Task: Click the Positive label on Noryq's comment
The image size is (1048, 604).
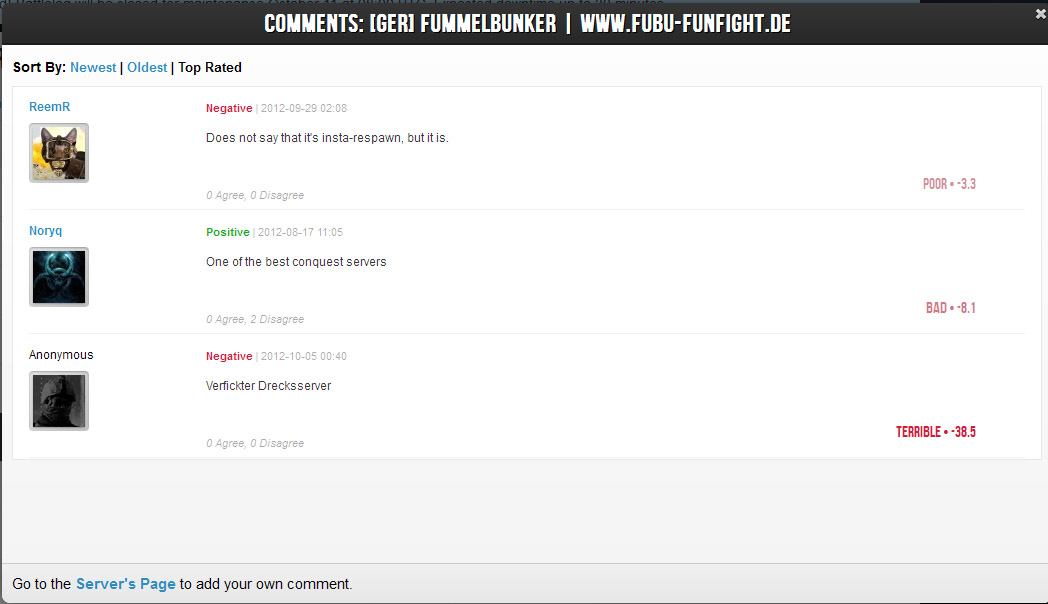Action: point(228,232)
